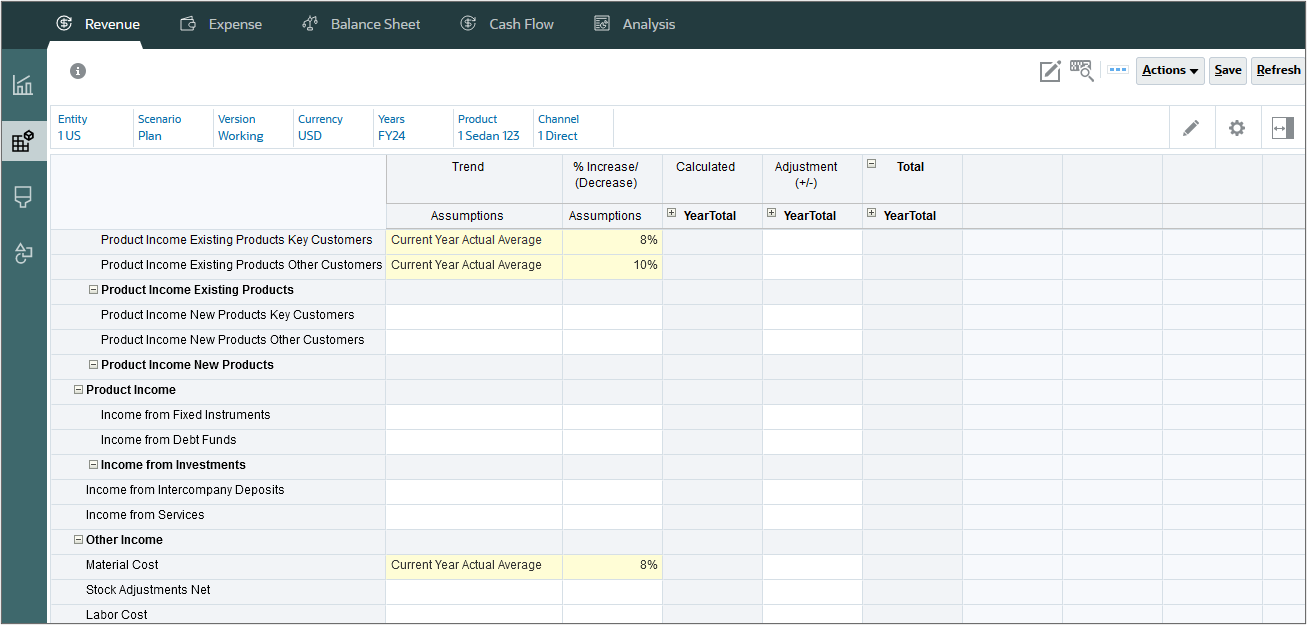Select the 1 Sedan 123 product link
Viewport: 1307px width, 625px height.
pyautogui.click(x=489, y=136)
